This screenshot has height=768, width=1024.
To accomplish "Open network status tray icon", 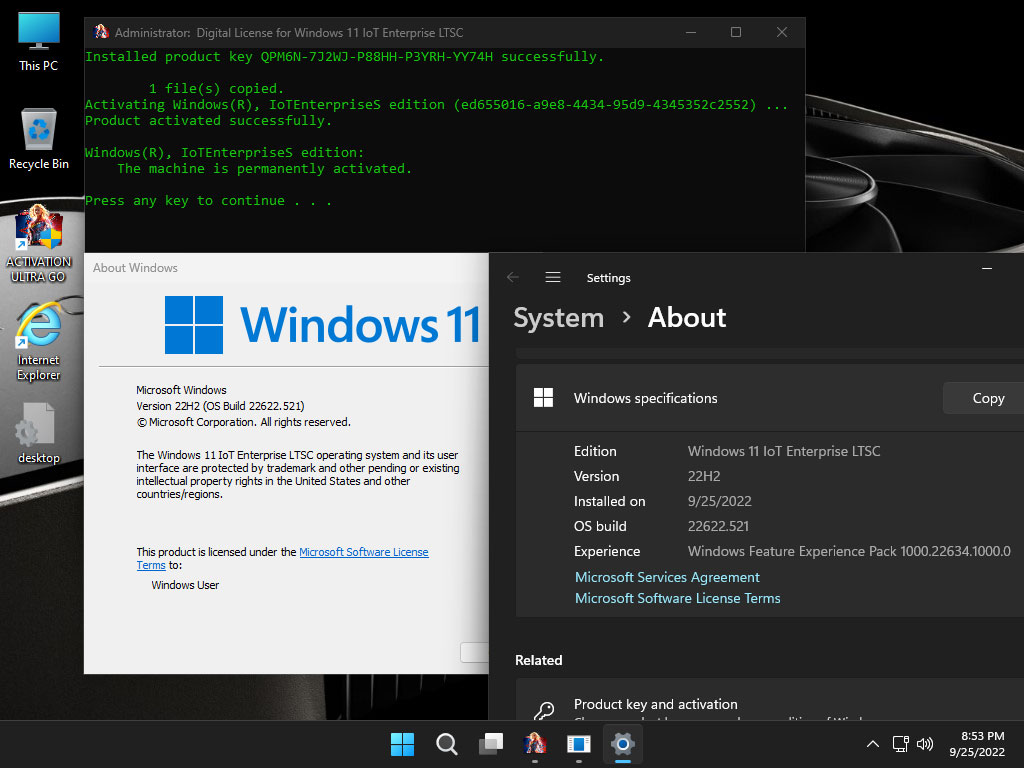I will click(x=901, y=744).
